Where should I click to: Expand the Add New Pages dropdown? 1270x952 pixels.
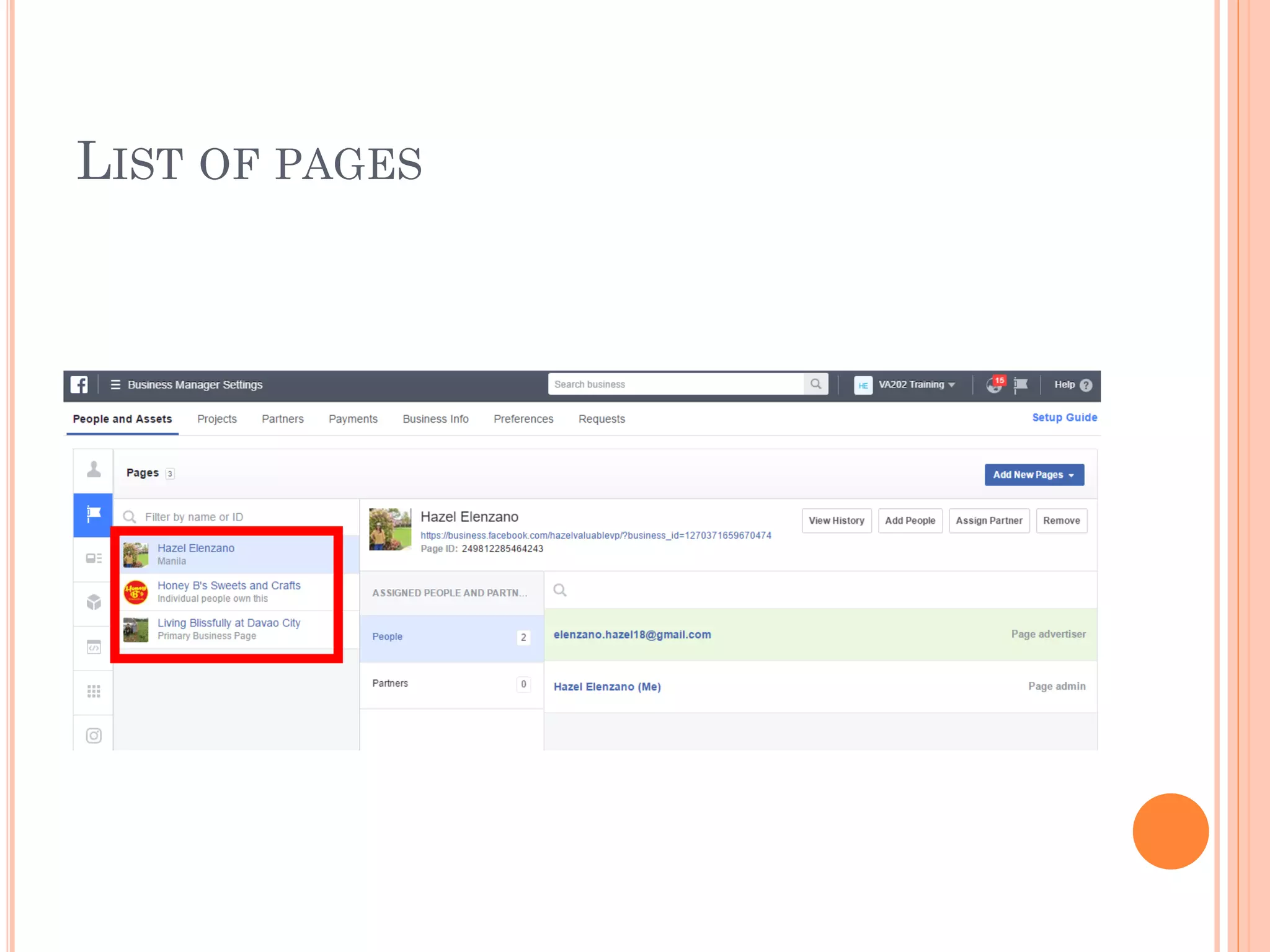[1034, 475]
